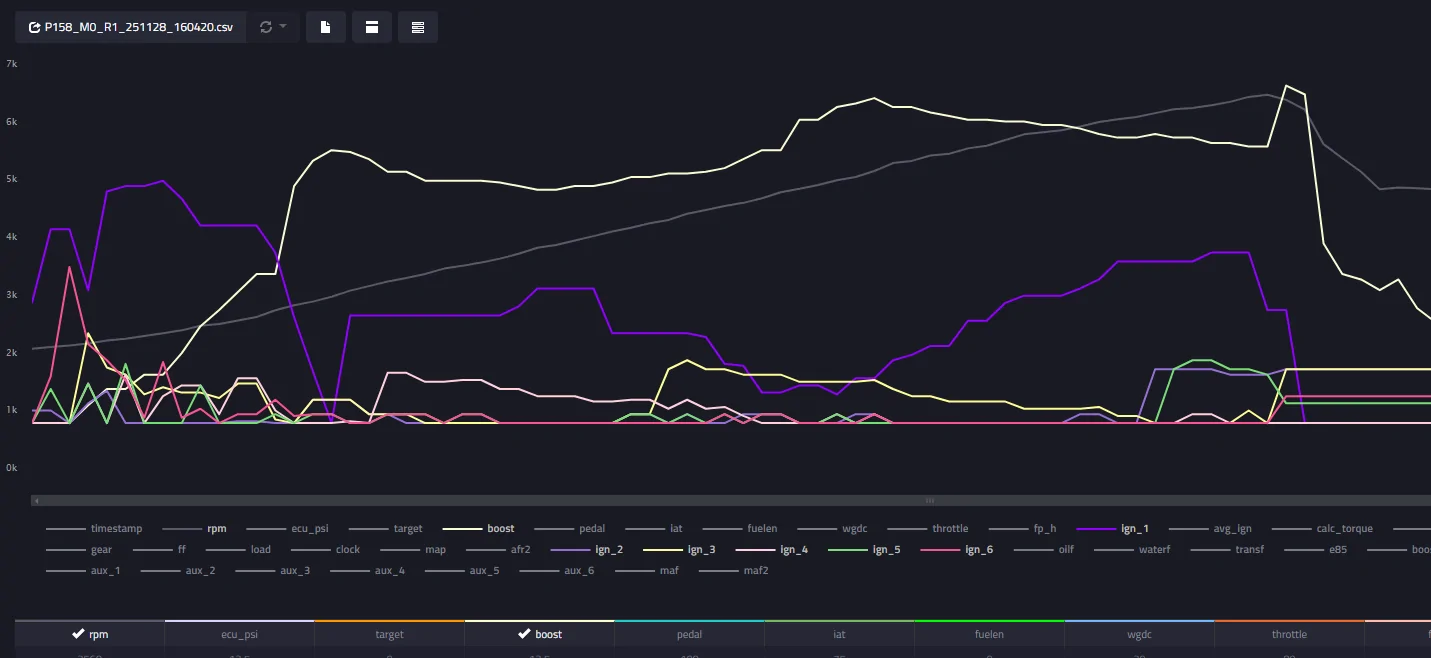1431x658 pixels.
Task: Enable the aux_3 legend entry
Action: click(272, 570)
